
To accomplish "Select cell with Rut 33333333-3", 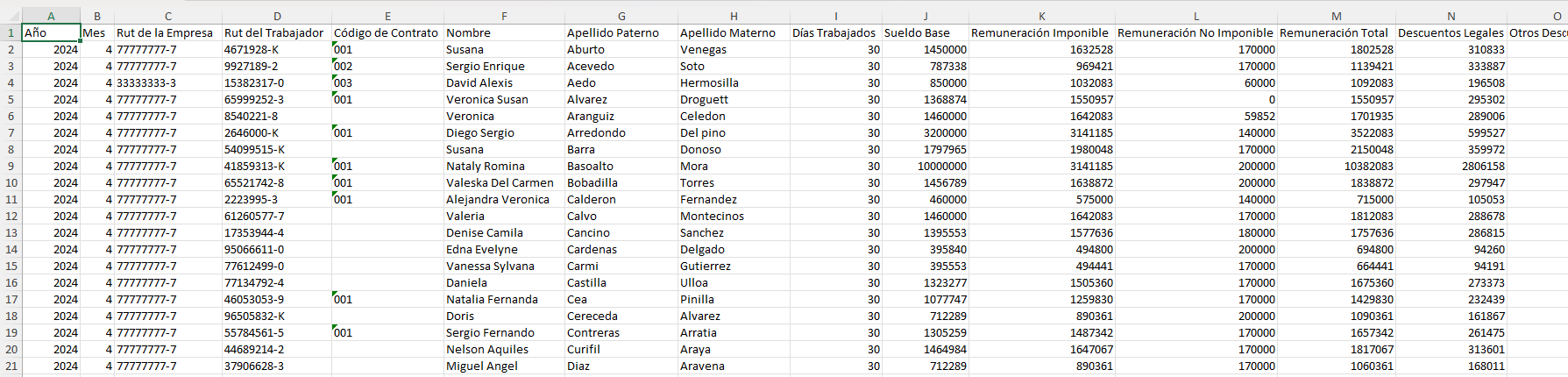I will (x=168, y=82).
